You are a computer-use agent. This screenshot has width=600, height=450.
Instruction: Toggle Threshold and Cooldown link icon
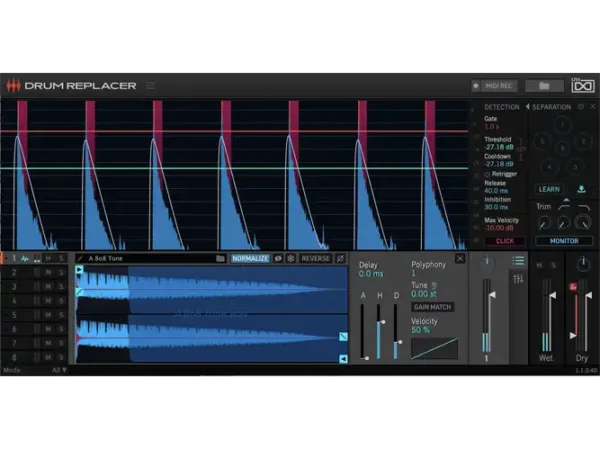pyautogui.click(x=520, y=149)
